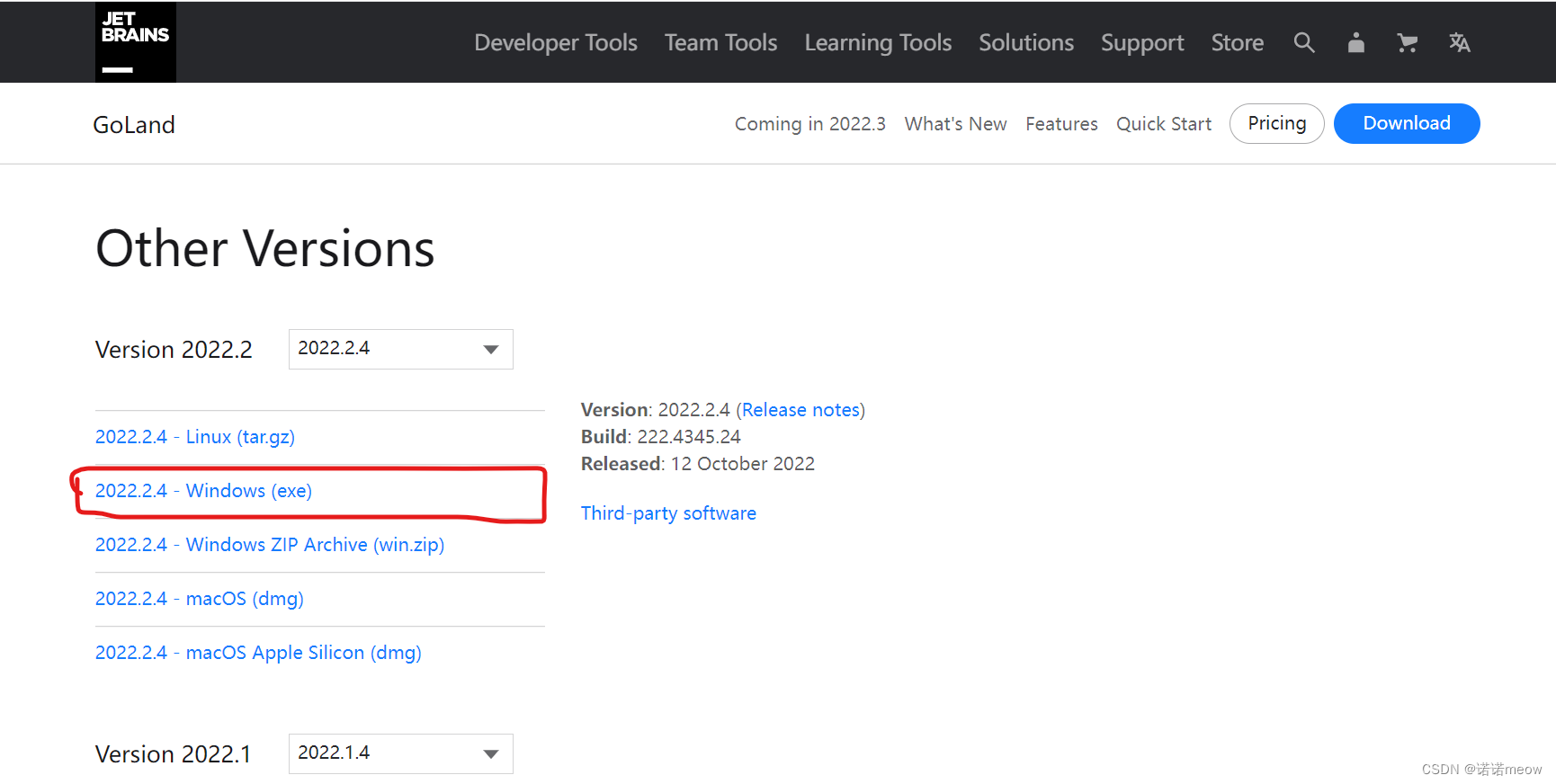Open the shopping cart icon

pyautogui.click(x=1408, y=42)
